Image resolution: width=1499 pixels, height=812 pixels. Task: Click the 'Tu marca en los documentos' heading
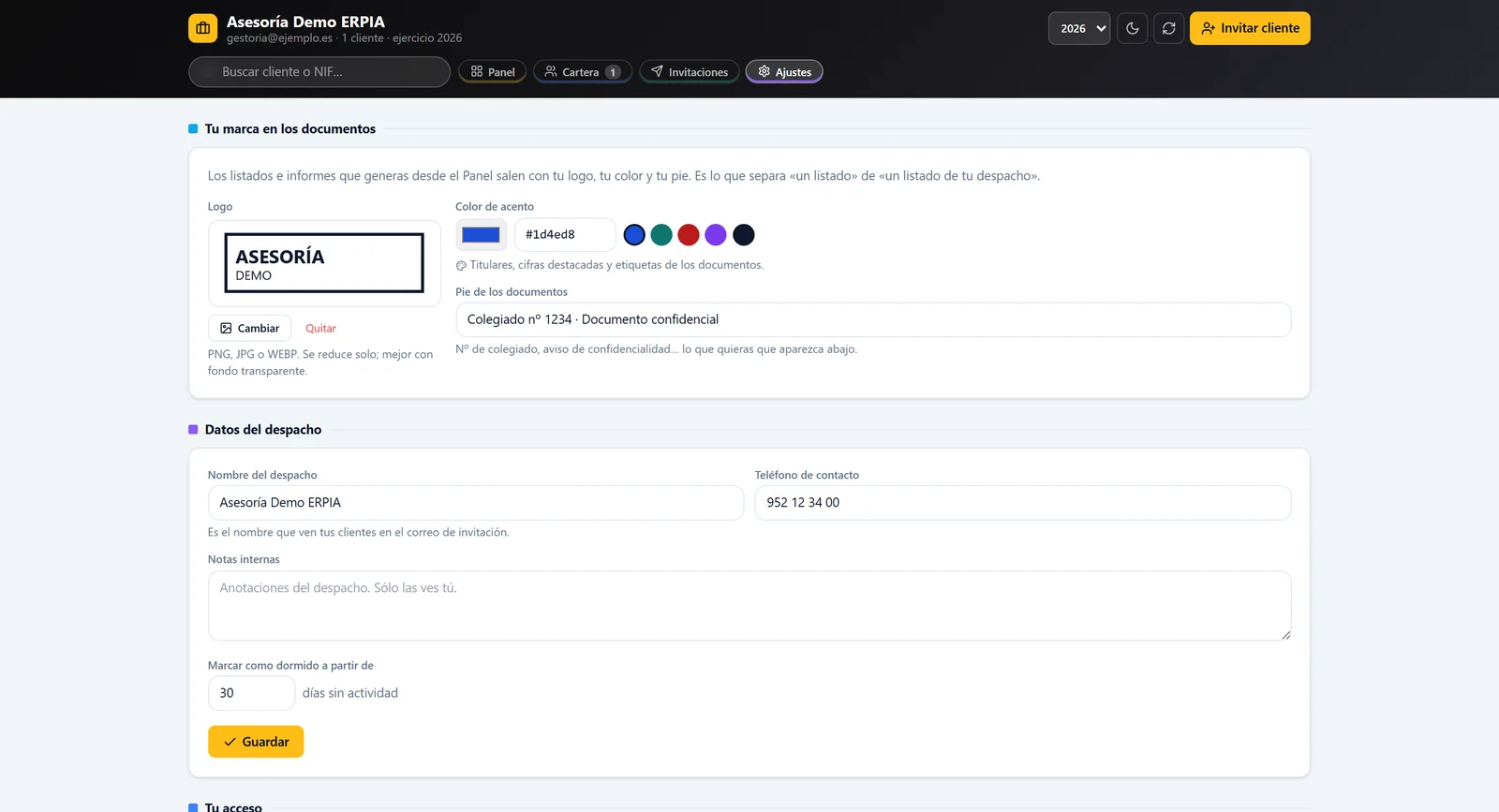pyautogui.click(x=290, y=129)
